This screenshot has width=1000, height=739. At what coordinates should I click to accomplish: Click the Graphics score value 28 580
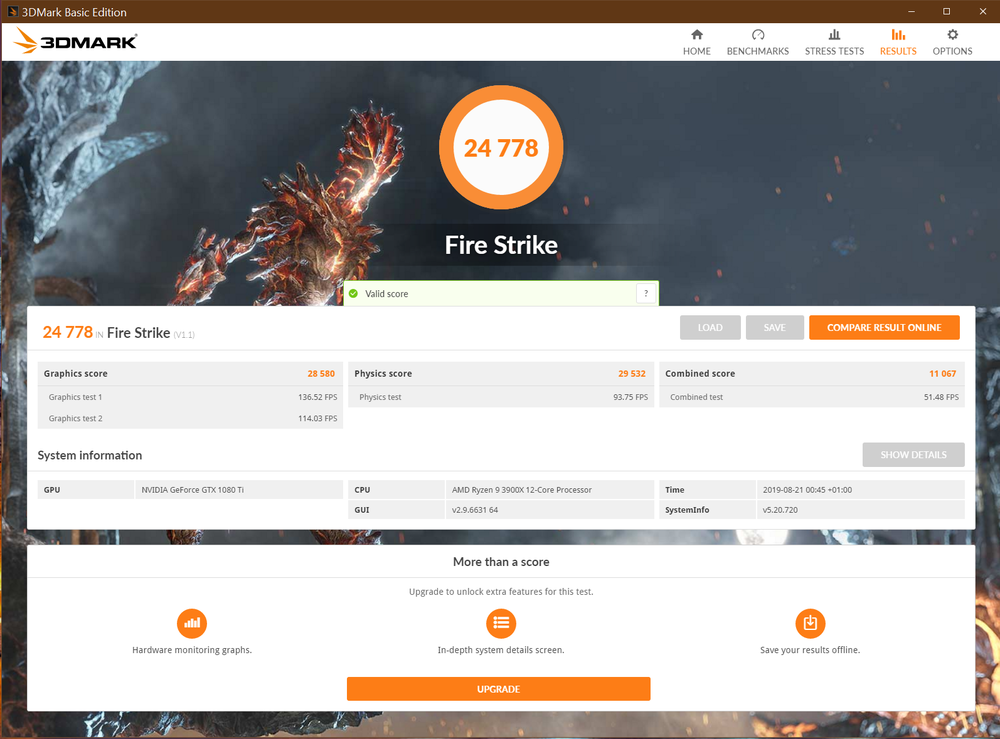[321, 374]
